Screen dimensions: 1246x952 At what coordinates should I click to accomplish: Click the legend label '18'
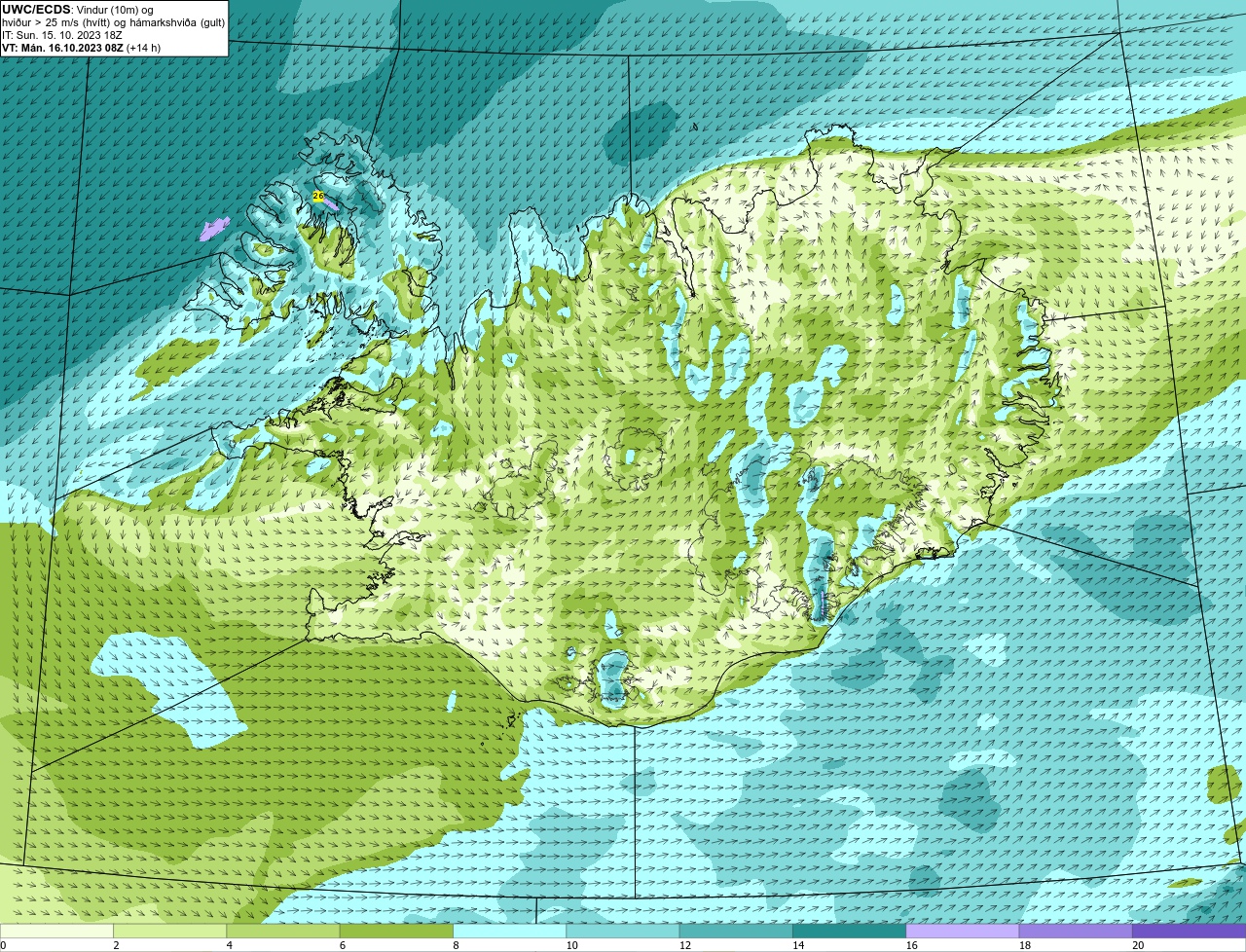(x=1024, y=945)
